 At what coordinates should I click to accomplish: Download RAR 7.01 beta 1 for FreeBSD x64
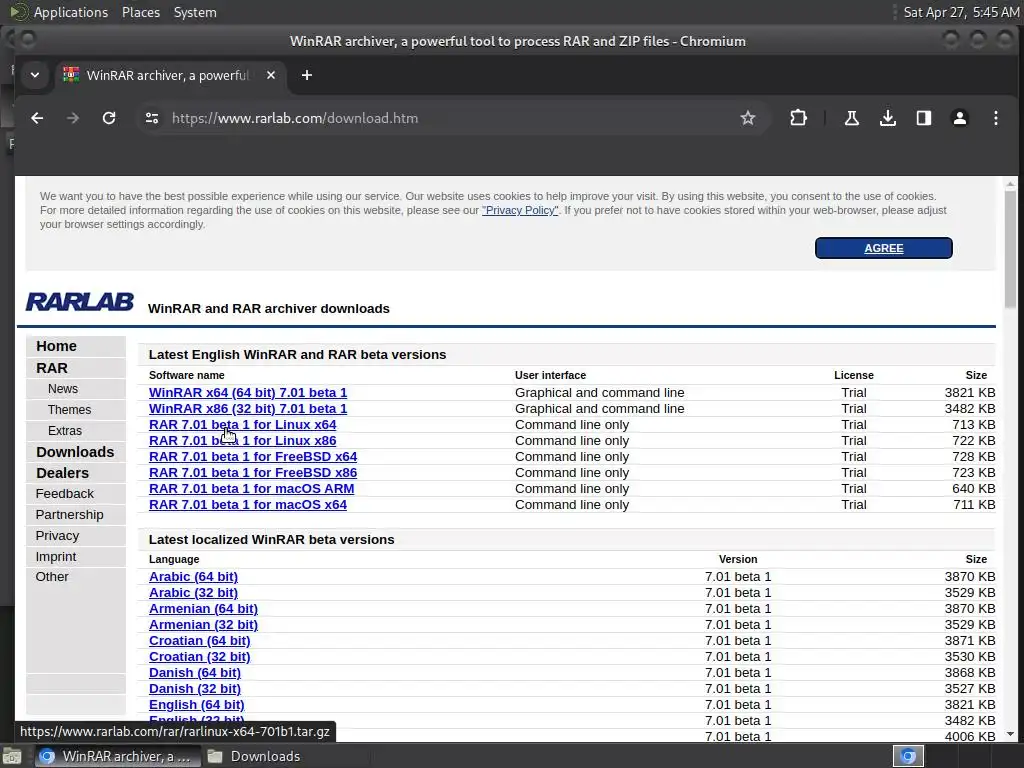pos(253,456)
